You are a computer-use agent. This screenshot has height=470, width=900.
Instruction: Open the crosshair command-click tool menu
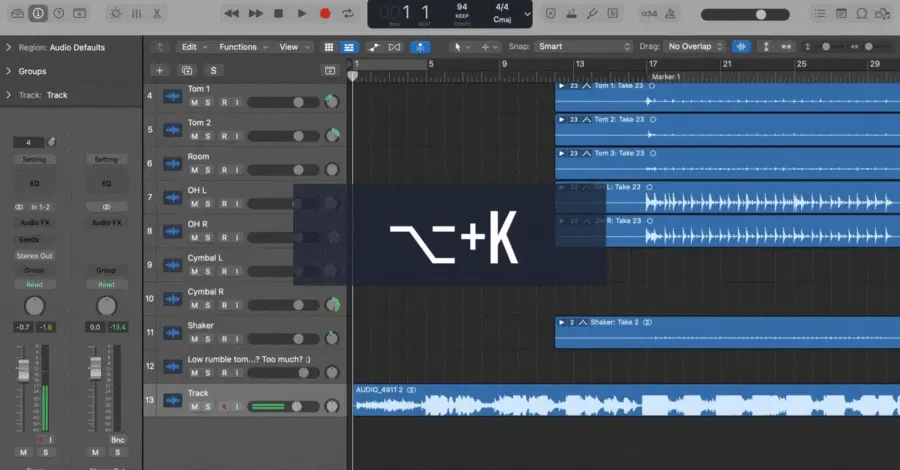(489, 47)
